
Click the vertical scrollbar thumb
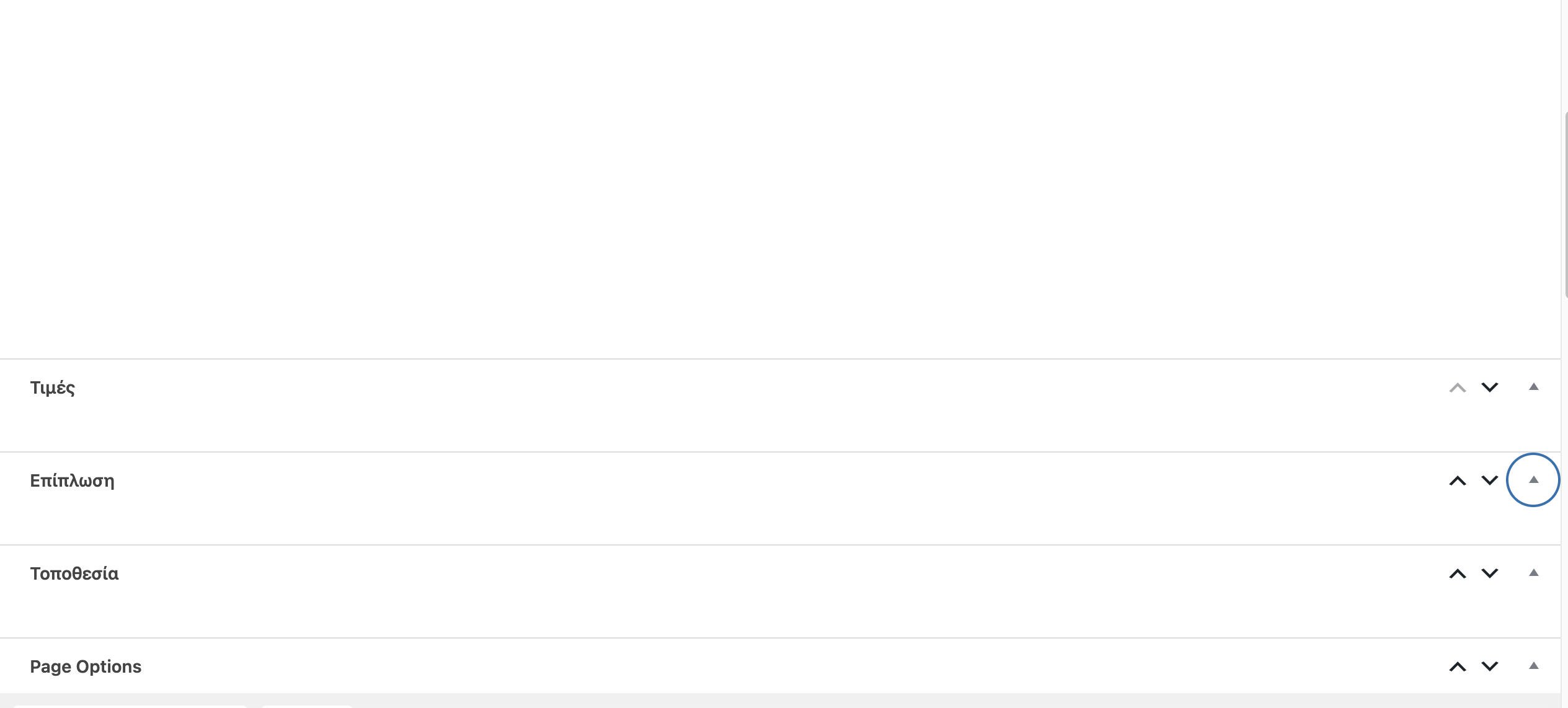click(1565, 205)
